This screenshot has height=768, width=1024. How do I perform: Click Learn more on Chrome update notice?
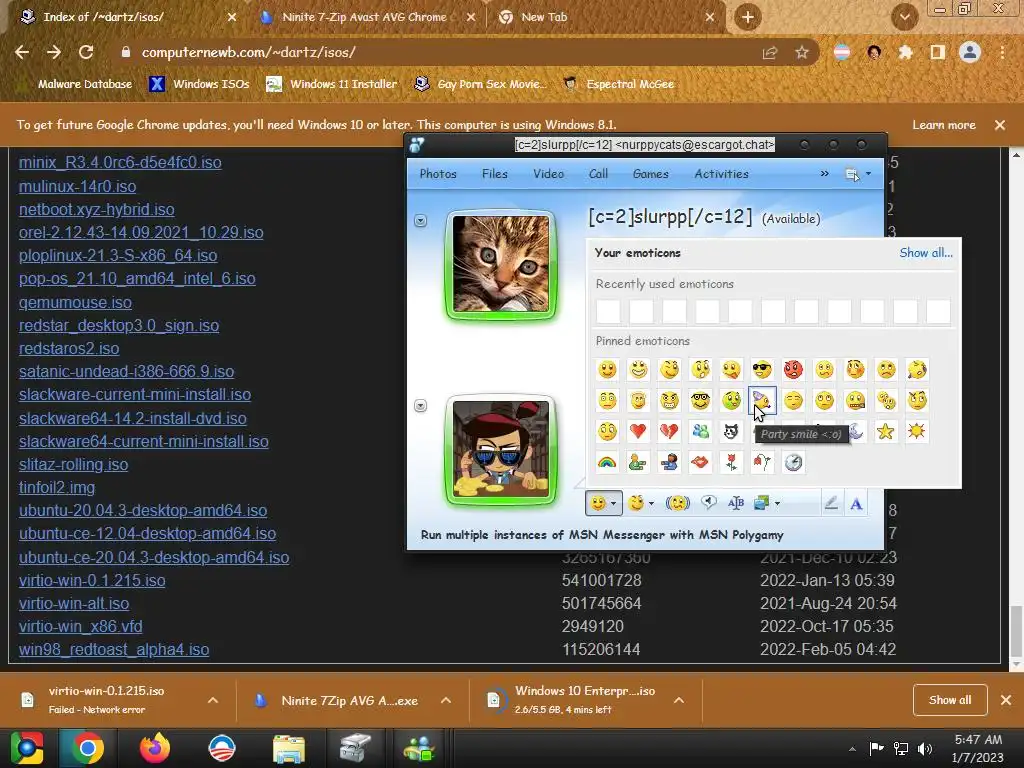pos(944,125)
